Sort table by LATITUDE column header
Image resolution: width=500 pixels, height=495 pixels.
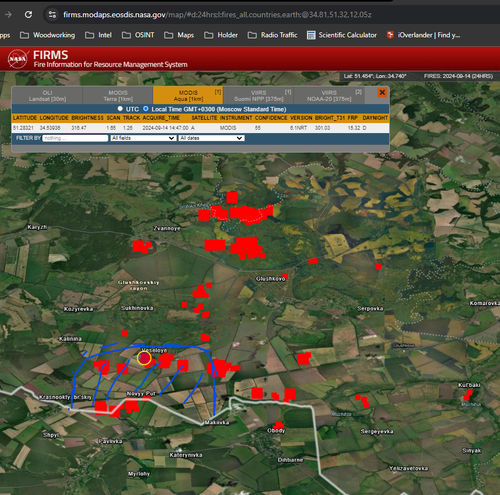[25, 118]
